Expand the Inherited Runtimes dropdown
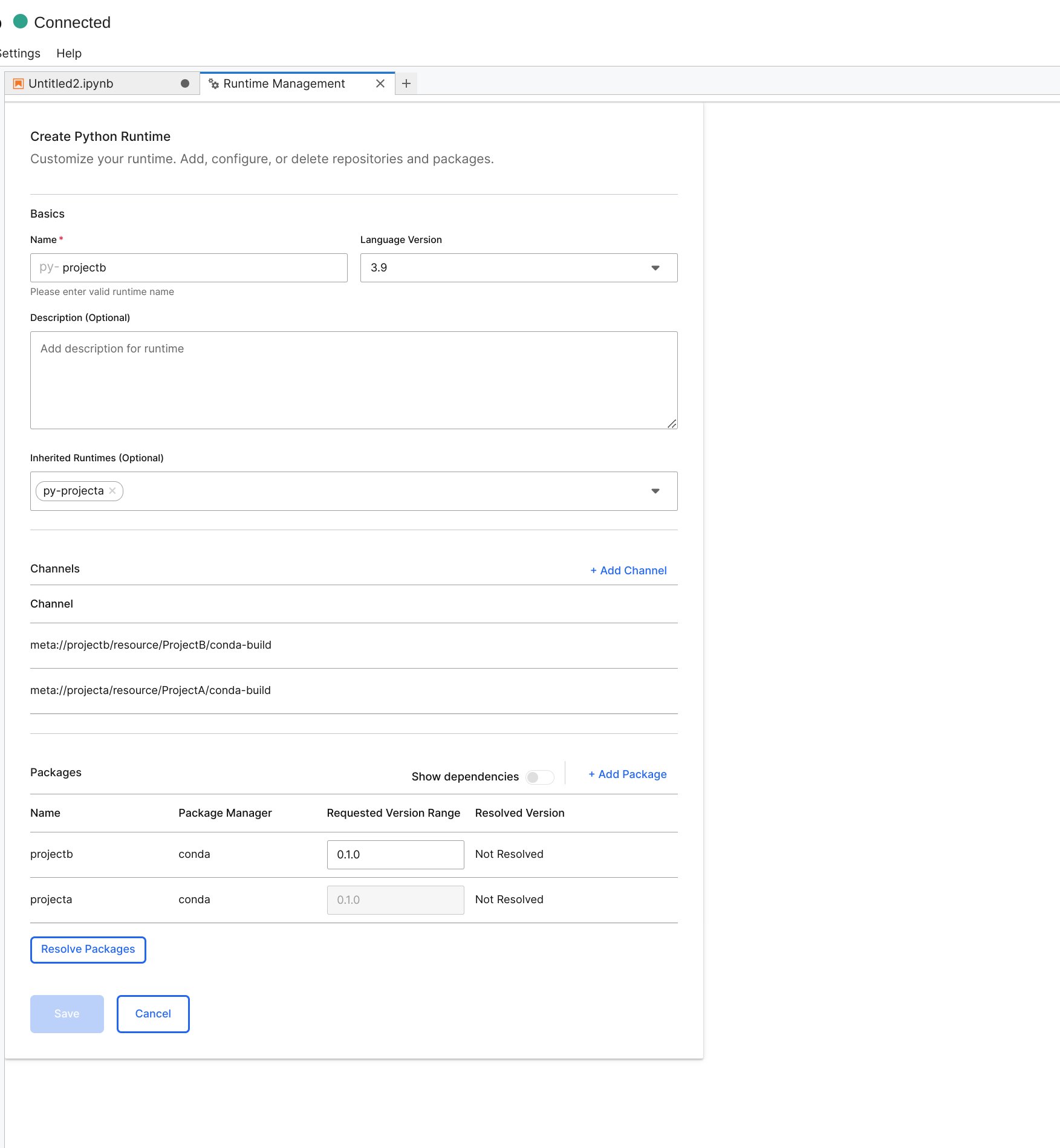1060x1148 pixels. pos(655,491)
